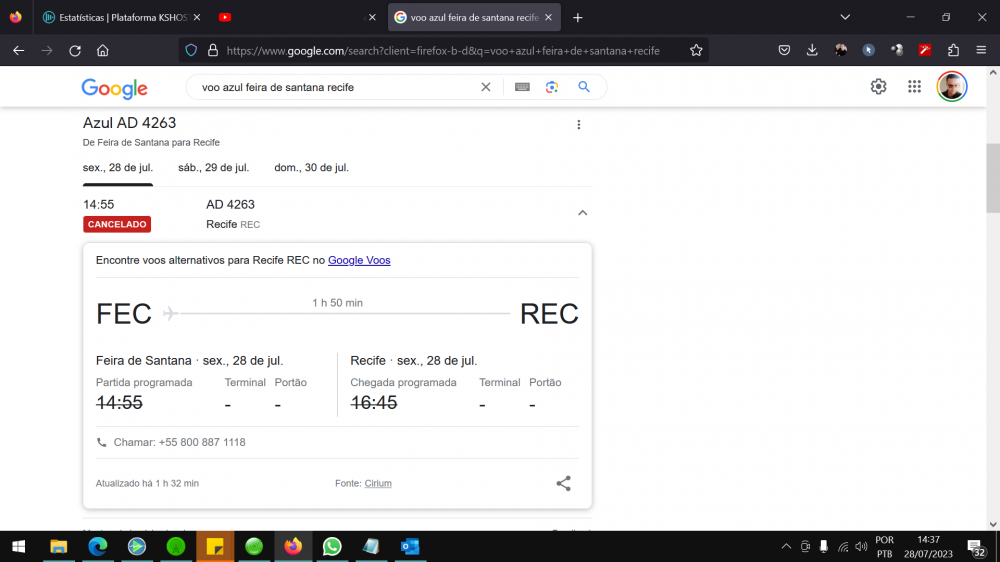Close the voo azul Google search tab

click(x=548, y=18)
